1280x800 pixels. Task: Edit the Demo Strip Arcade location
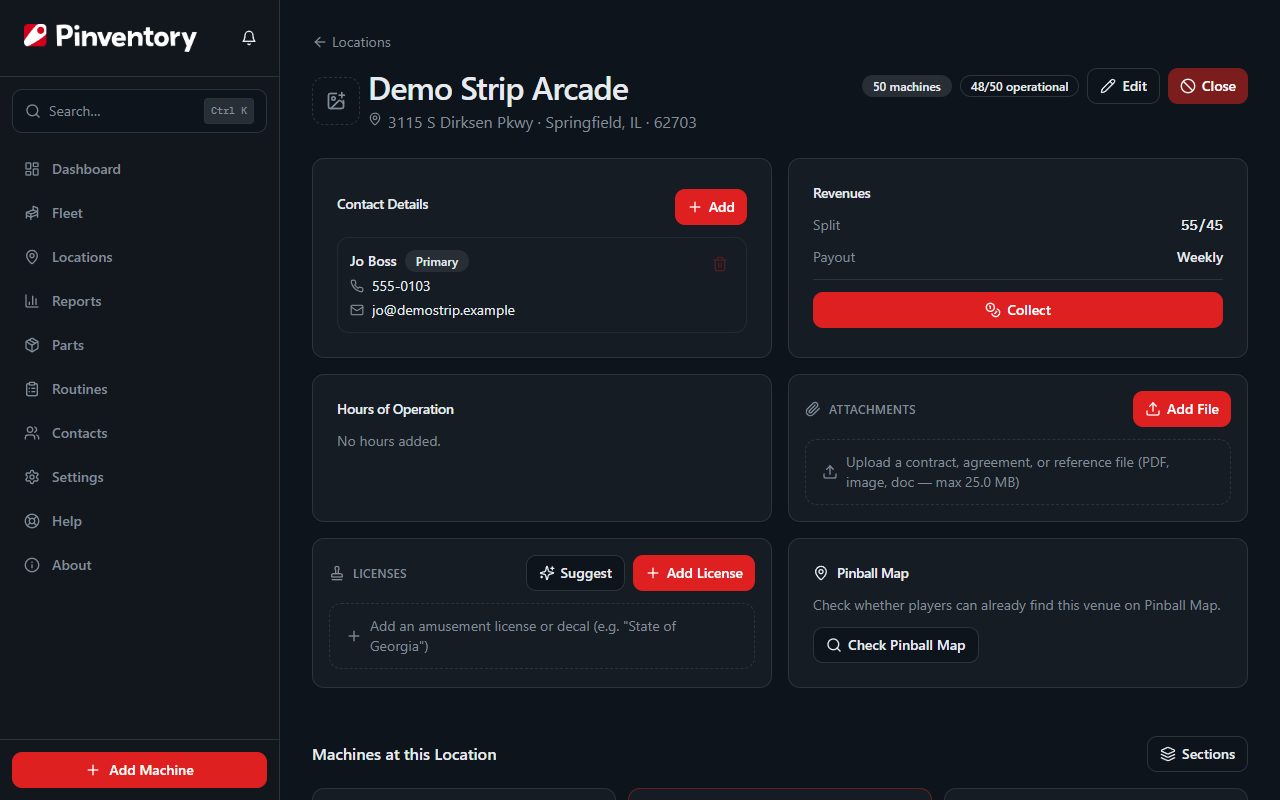click(1123, 86)
